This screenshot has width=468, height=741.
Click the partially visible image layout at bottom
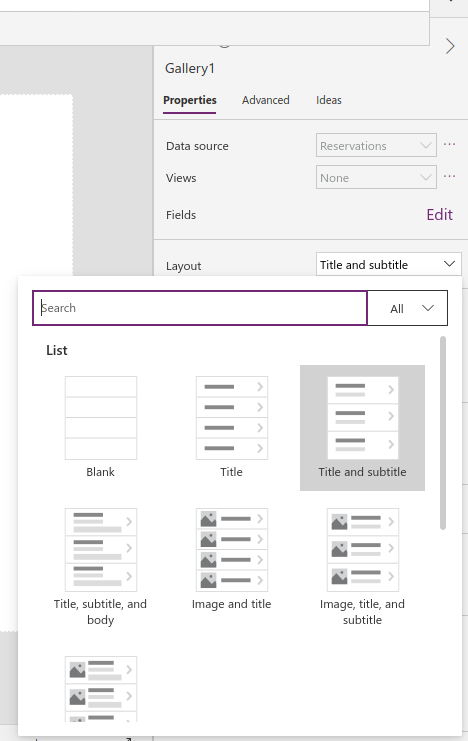click(101, 689)
